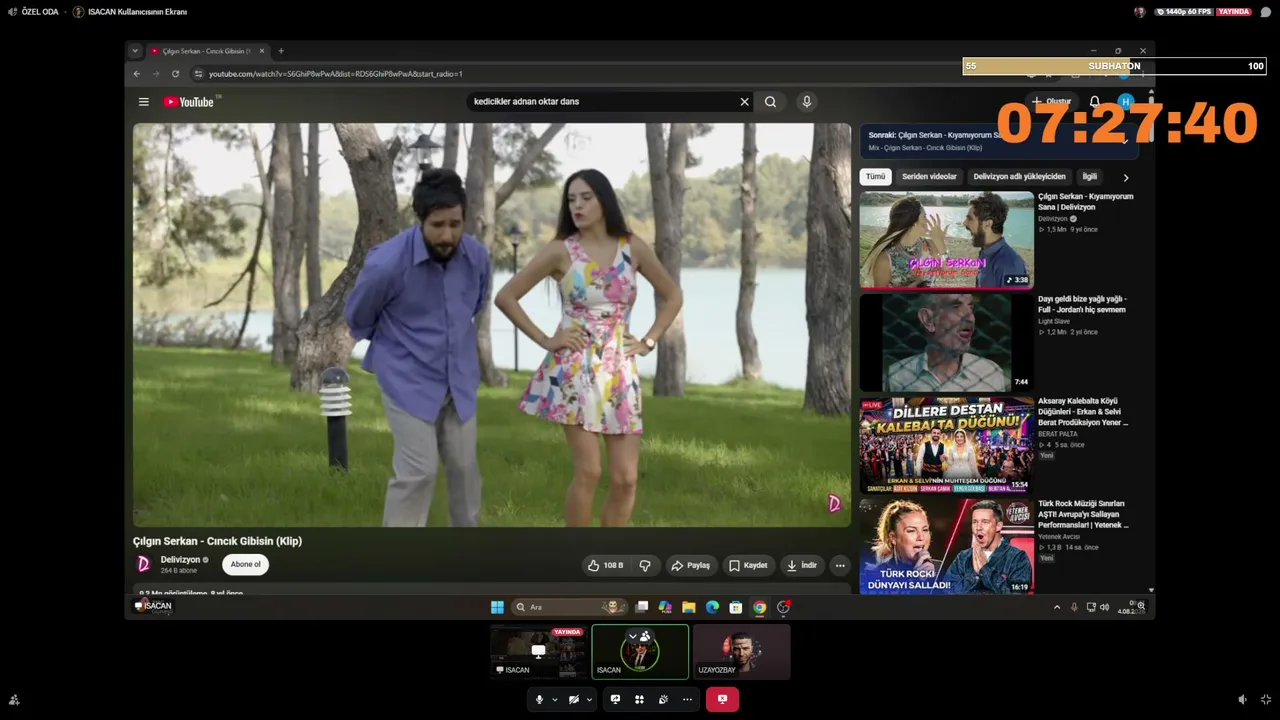Toggle the call microphone mute button
This screenshot has width=1280, height=720.
[x=539, y=700]
